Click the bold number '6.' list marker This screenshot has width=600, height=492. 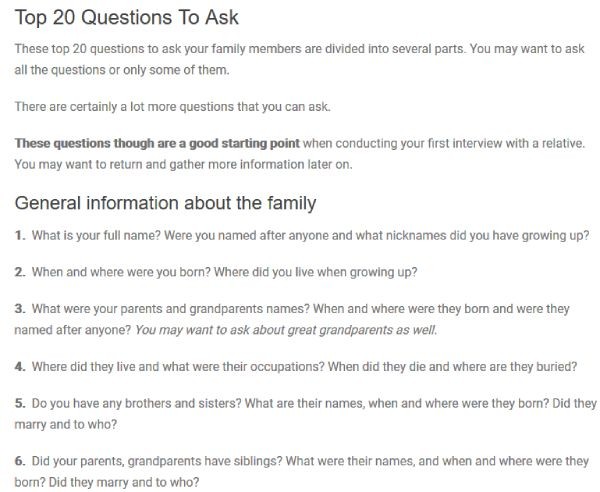(20, 461)
